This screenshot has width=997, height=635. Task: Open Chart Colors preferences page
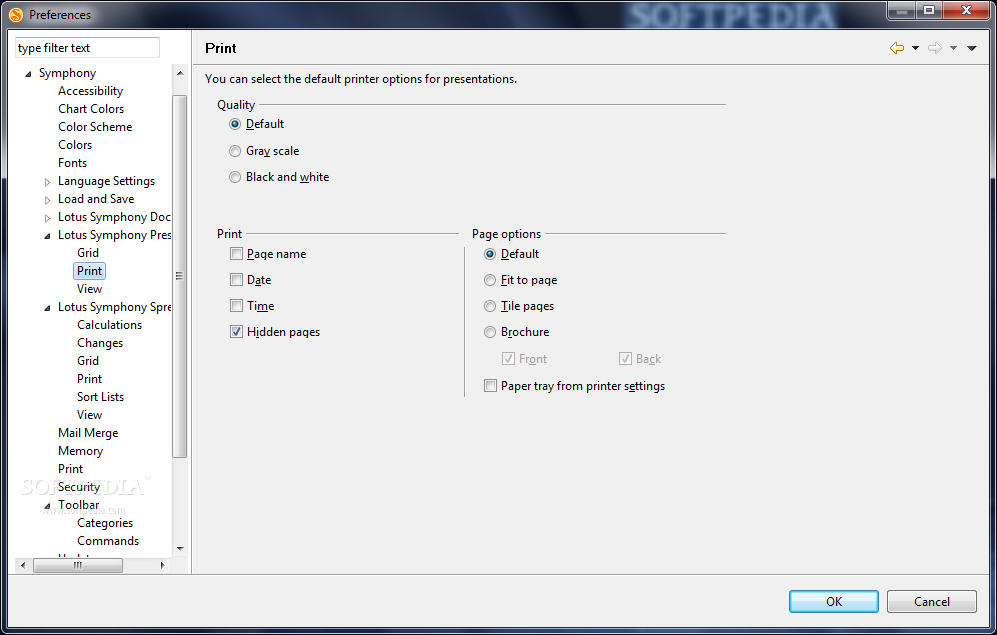click(91, 109)
